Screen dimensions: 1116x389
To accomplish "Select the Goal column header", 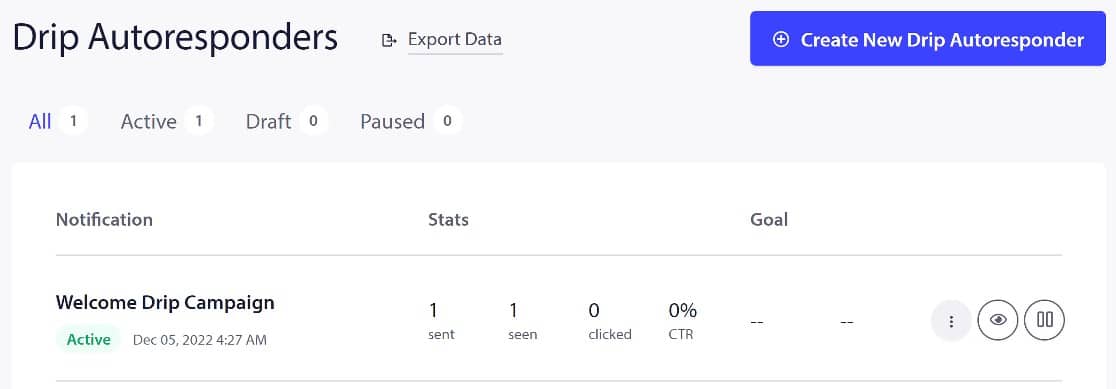I will pos(769,220).
